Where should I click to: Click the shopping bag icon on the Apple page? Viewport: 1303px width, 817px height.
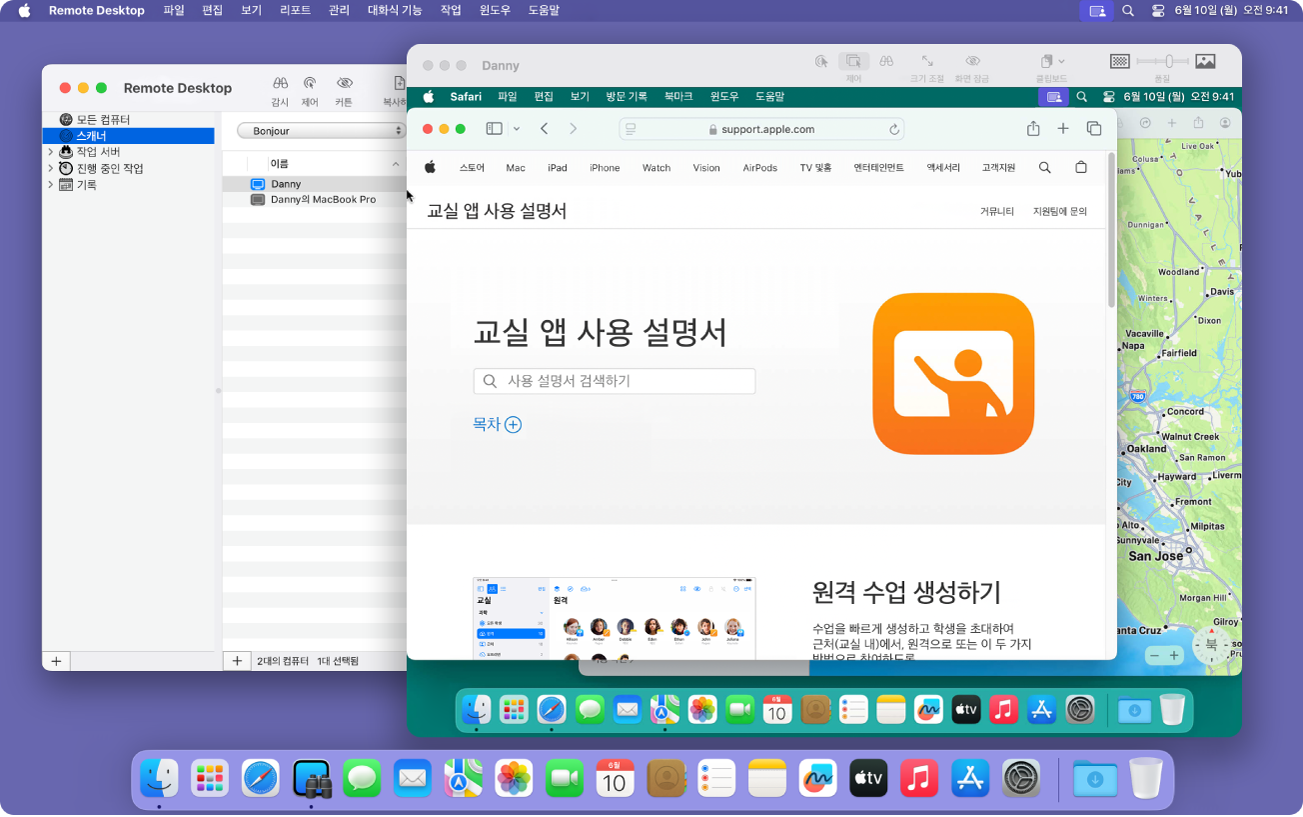coord(1081,167)
